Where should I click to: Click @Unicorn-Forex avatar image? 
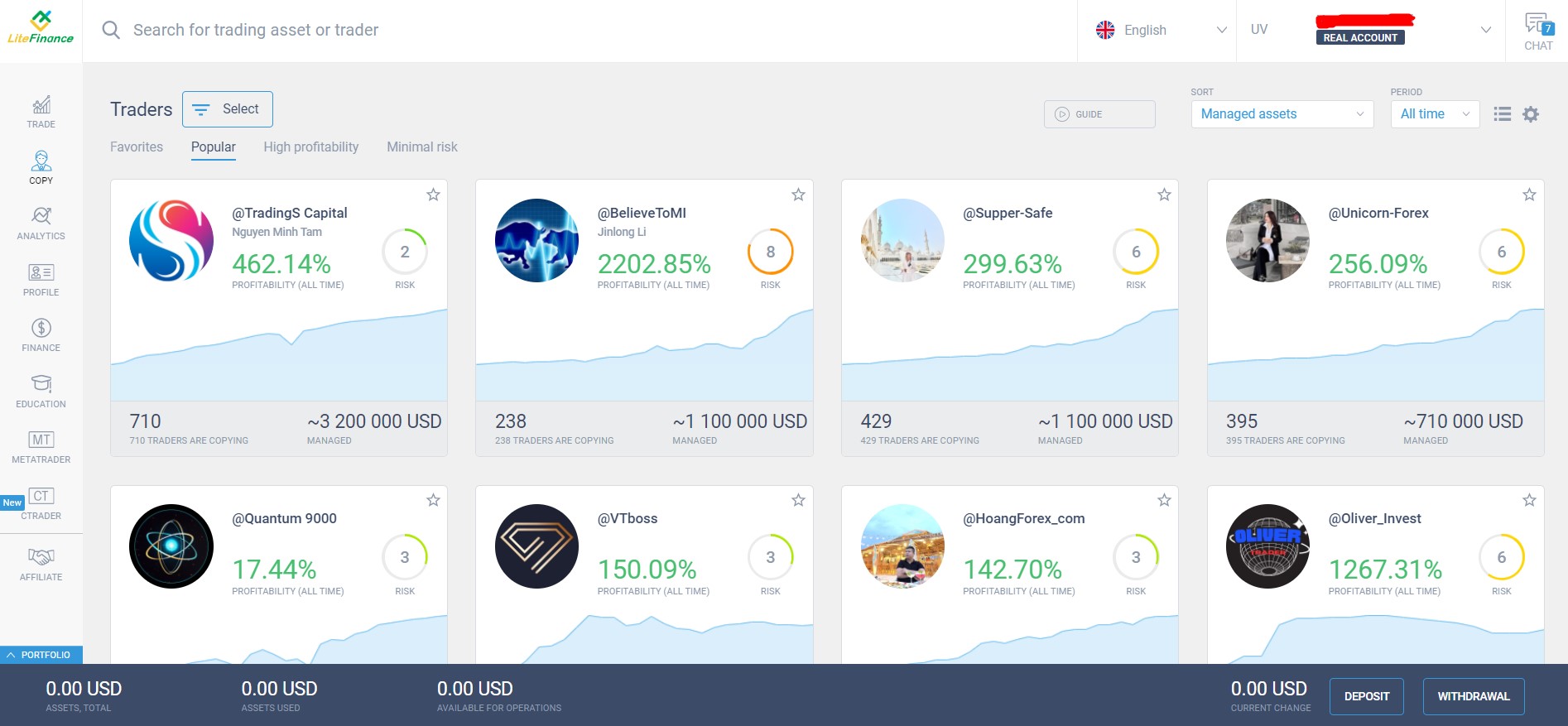(x=1267, y=240)
